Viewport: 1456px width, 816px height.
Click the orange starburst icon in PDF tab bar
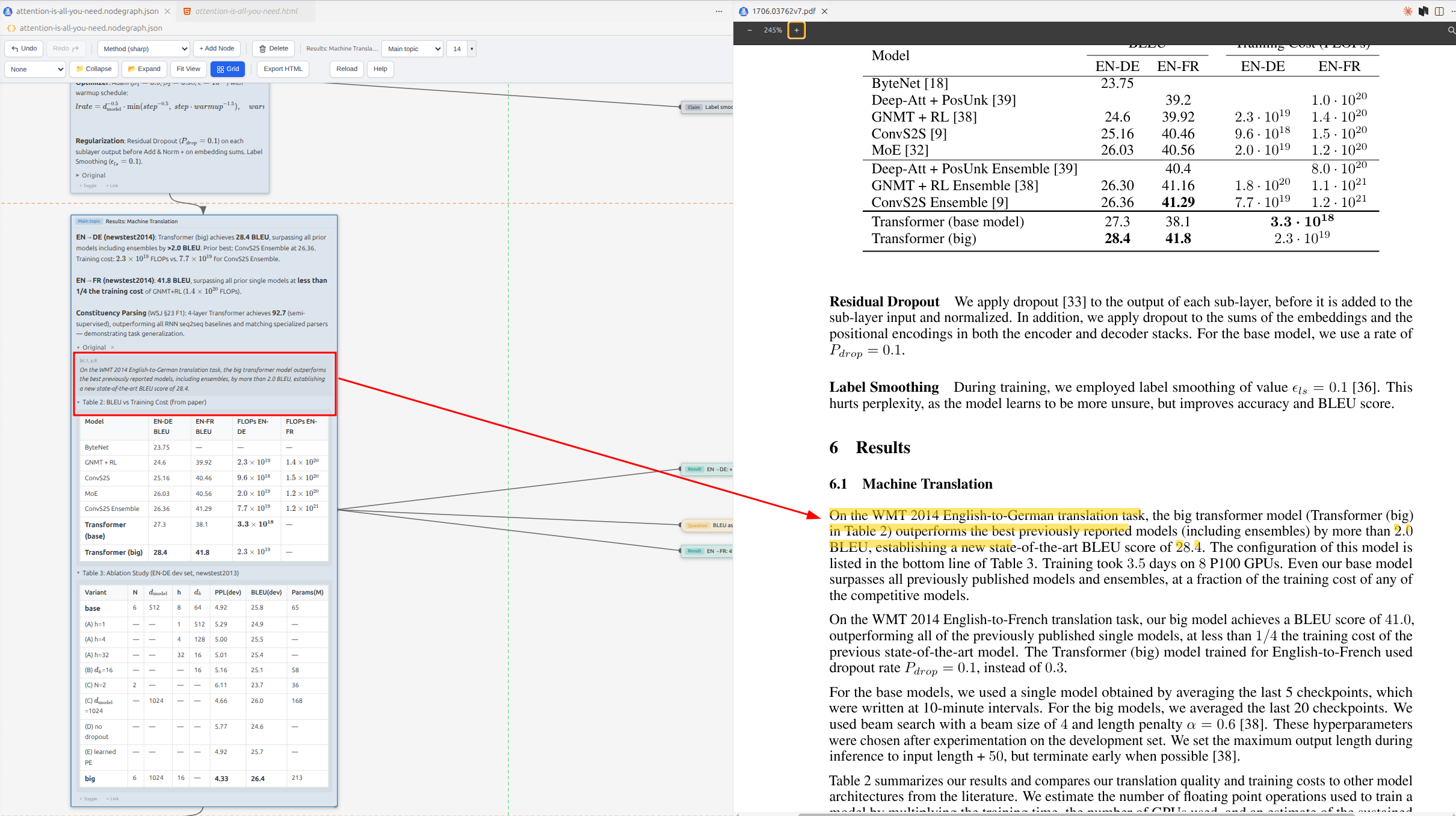coord(1408,11)
